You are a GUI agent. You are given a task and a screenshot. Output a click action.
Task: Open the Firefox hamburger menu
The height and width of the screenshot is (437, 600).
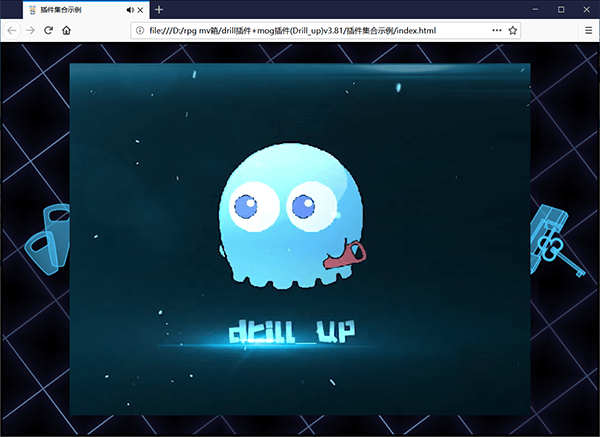coord(589,30)
